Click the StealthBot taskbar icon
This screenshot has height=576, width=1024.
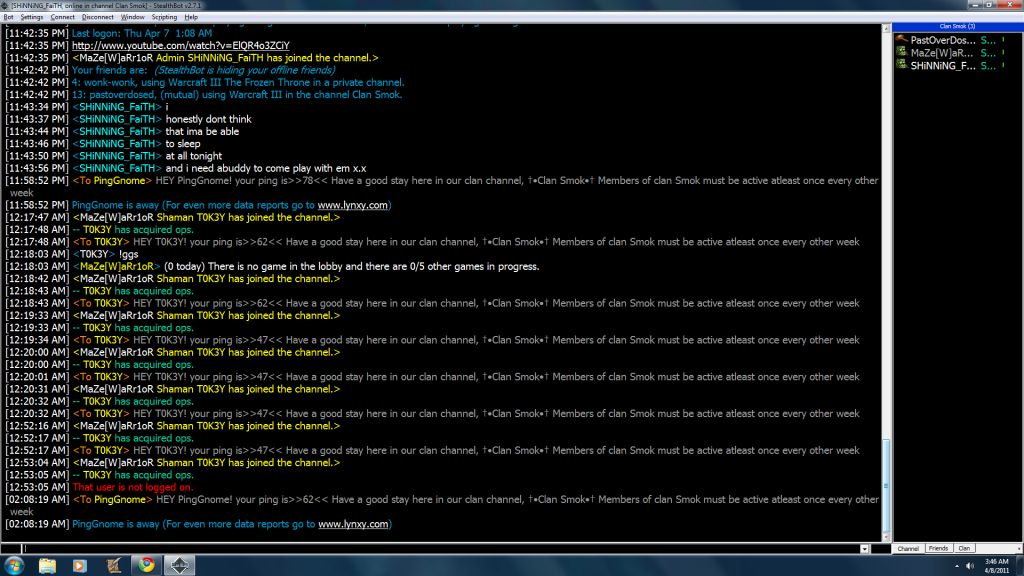coord(179,565)
